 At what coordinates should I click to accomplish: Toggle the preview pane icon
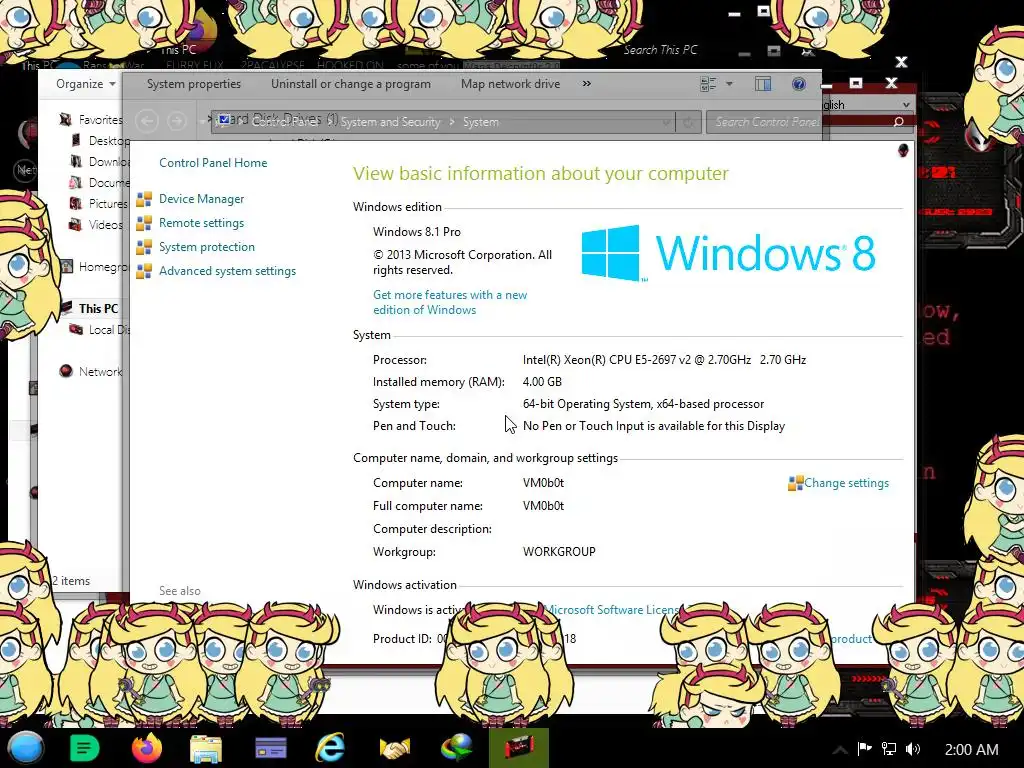tap(763, 84)
